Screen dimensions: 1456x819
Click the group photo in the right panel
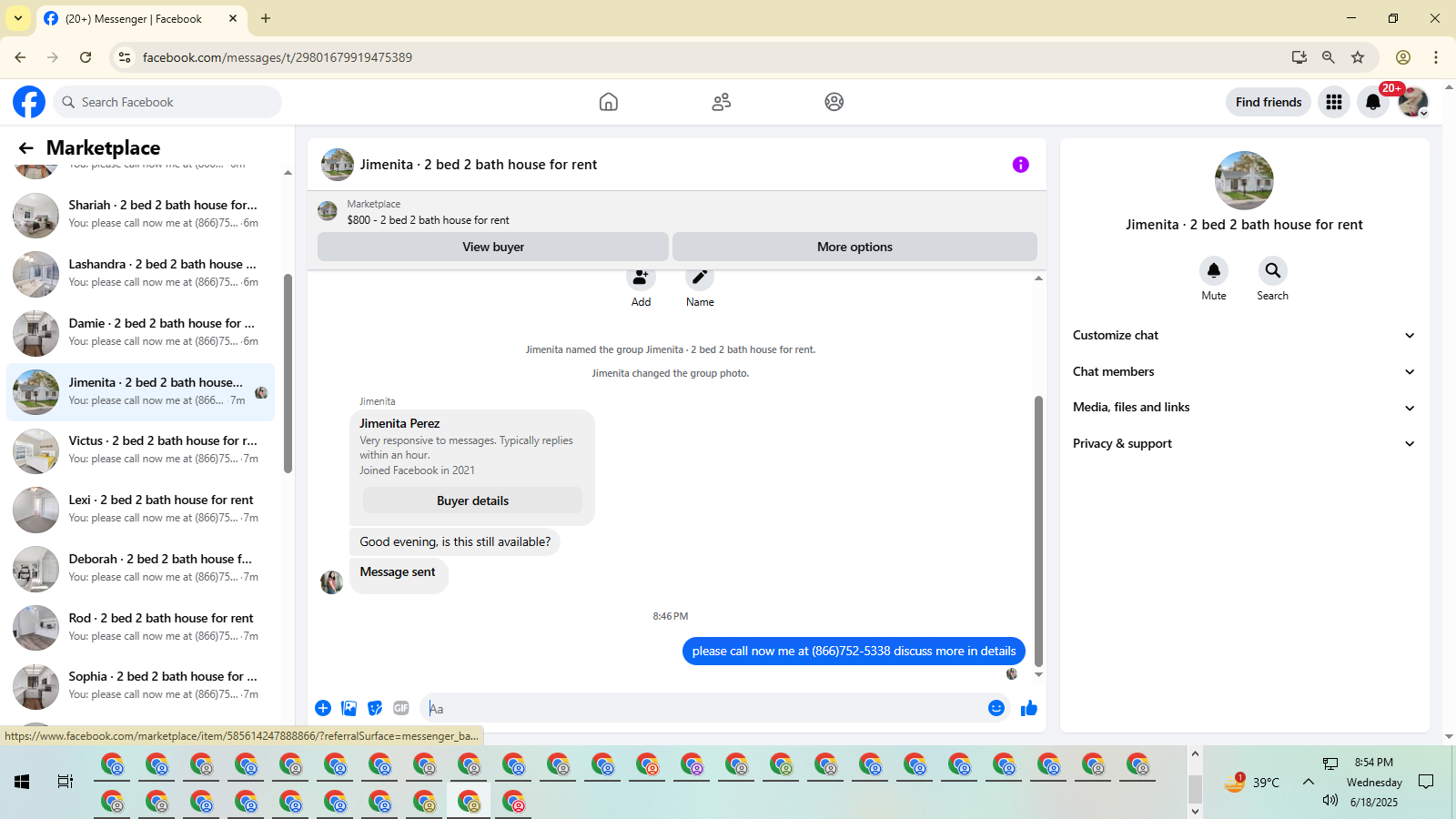(x=1244, y=180)
